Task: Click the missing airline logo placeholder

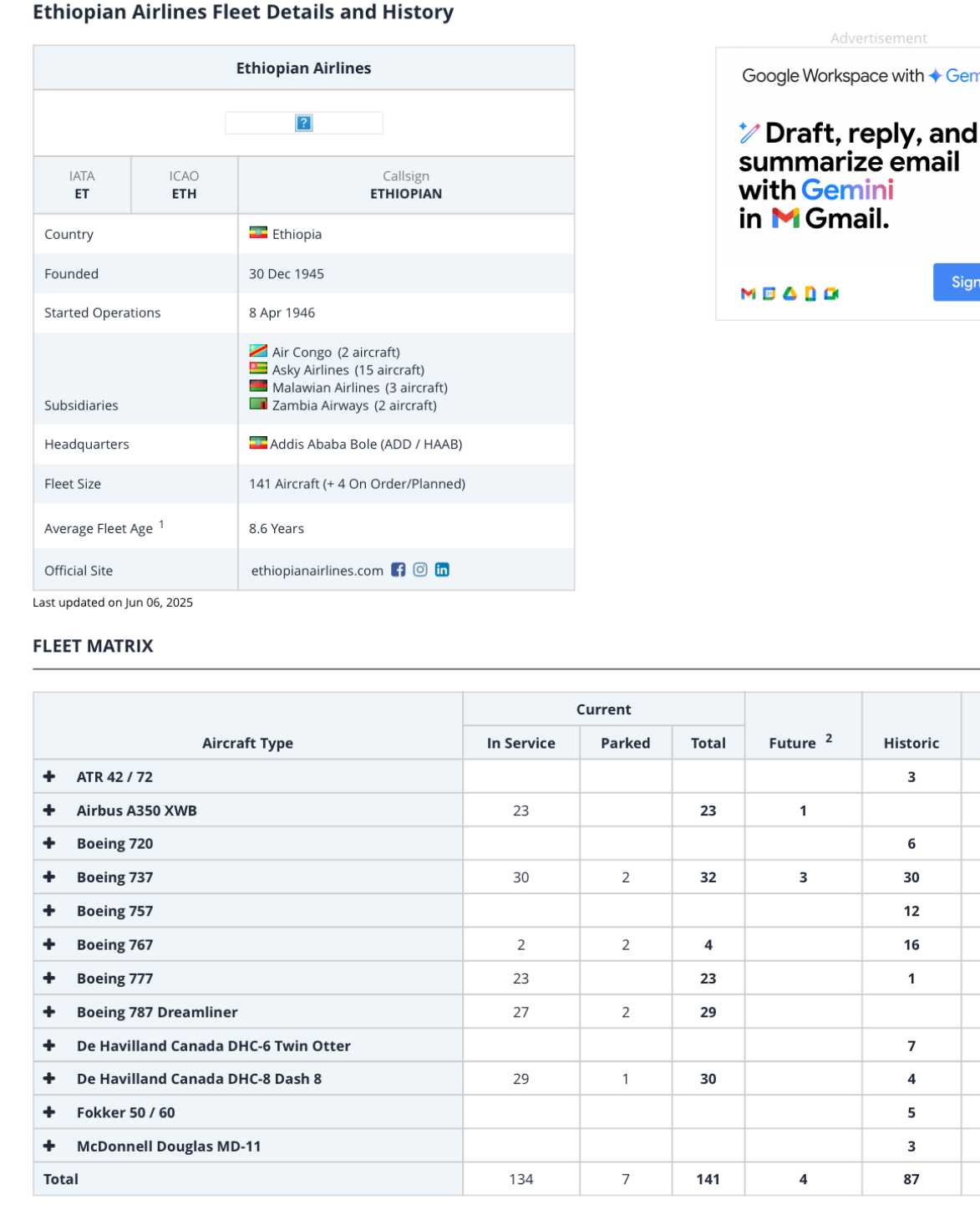Action: (304, 123)
